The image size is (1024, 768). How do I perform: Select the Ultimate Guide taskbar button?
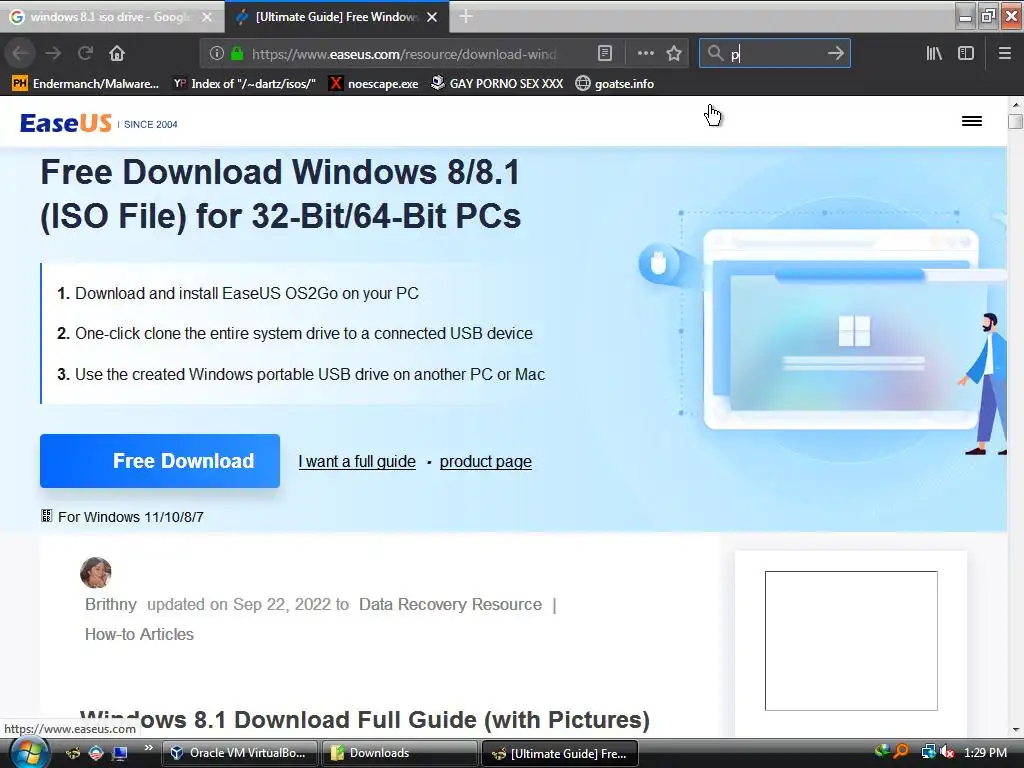[560, 753]
